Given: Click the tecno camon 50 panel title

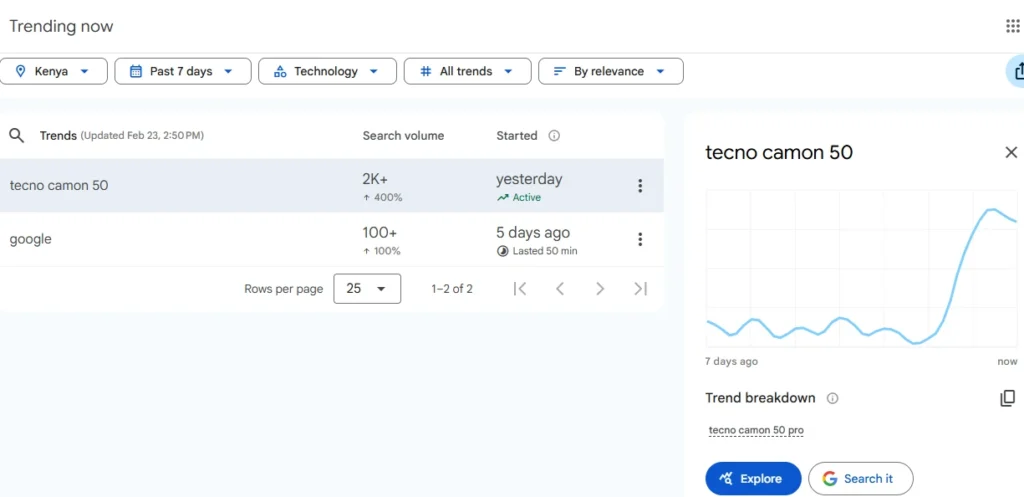Looking at the screenshot, I should pyautogui.click(x=778, y=152).
